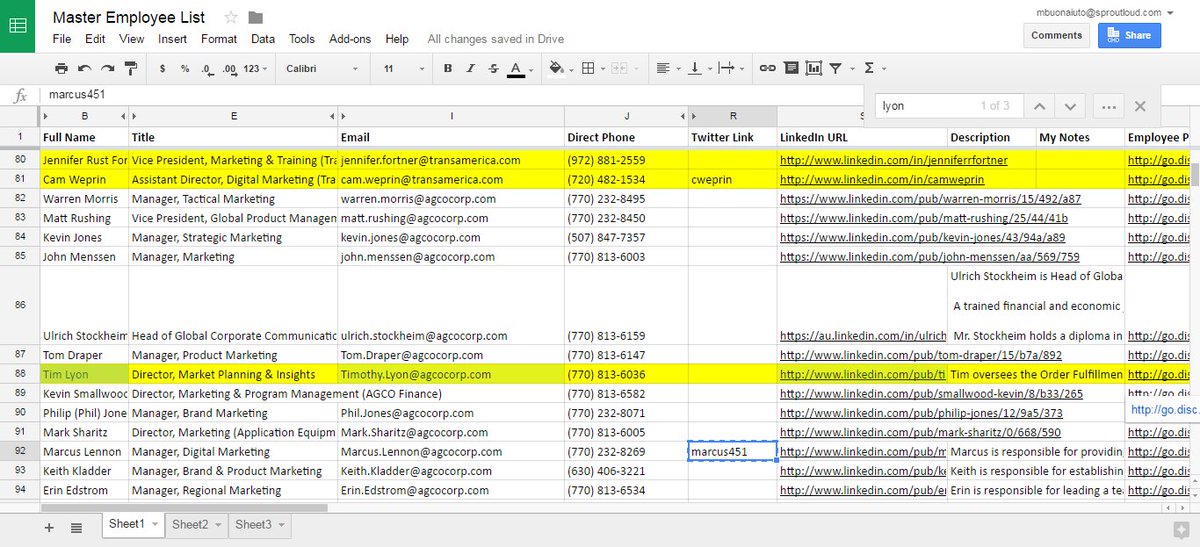
Task: Open the Edit menu
Action: point(95,39)
